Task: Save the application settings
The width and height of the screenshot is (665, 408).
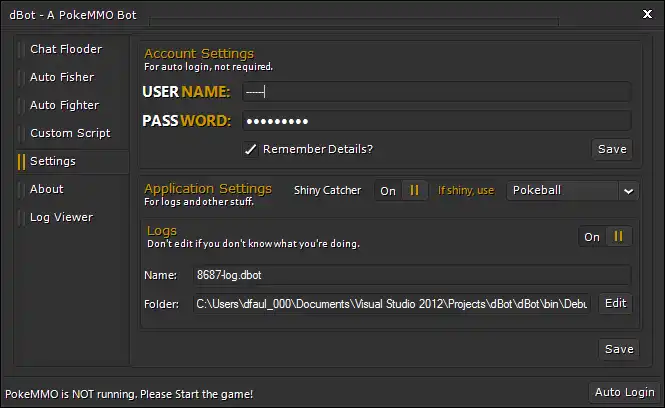Action: (619, 349)
